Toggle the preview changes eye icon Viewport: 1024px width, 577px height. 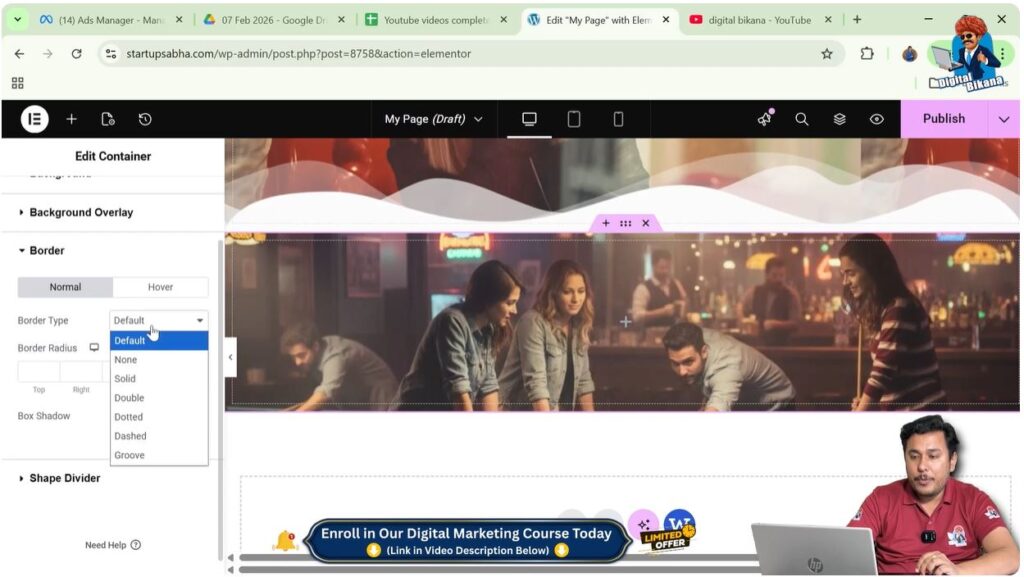(x=876, y=119)
